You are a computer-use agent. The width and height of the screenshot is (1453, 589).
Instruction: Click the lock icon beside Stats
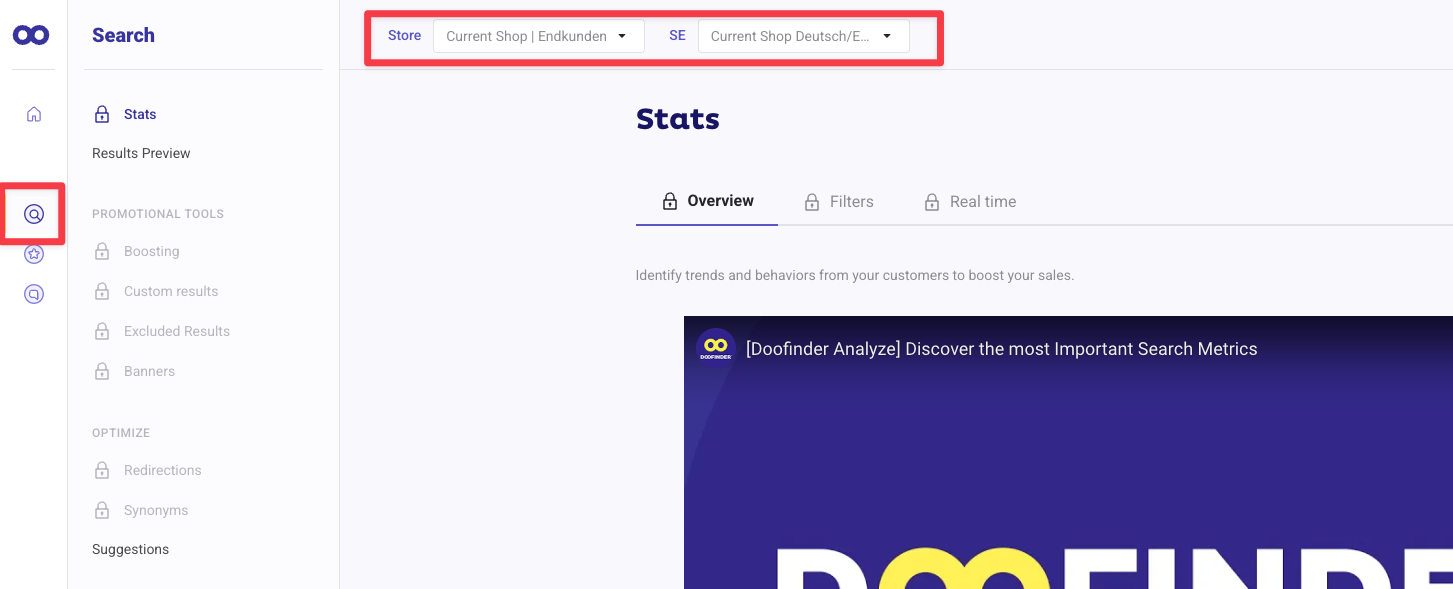click(102, 114)
